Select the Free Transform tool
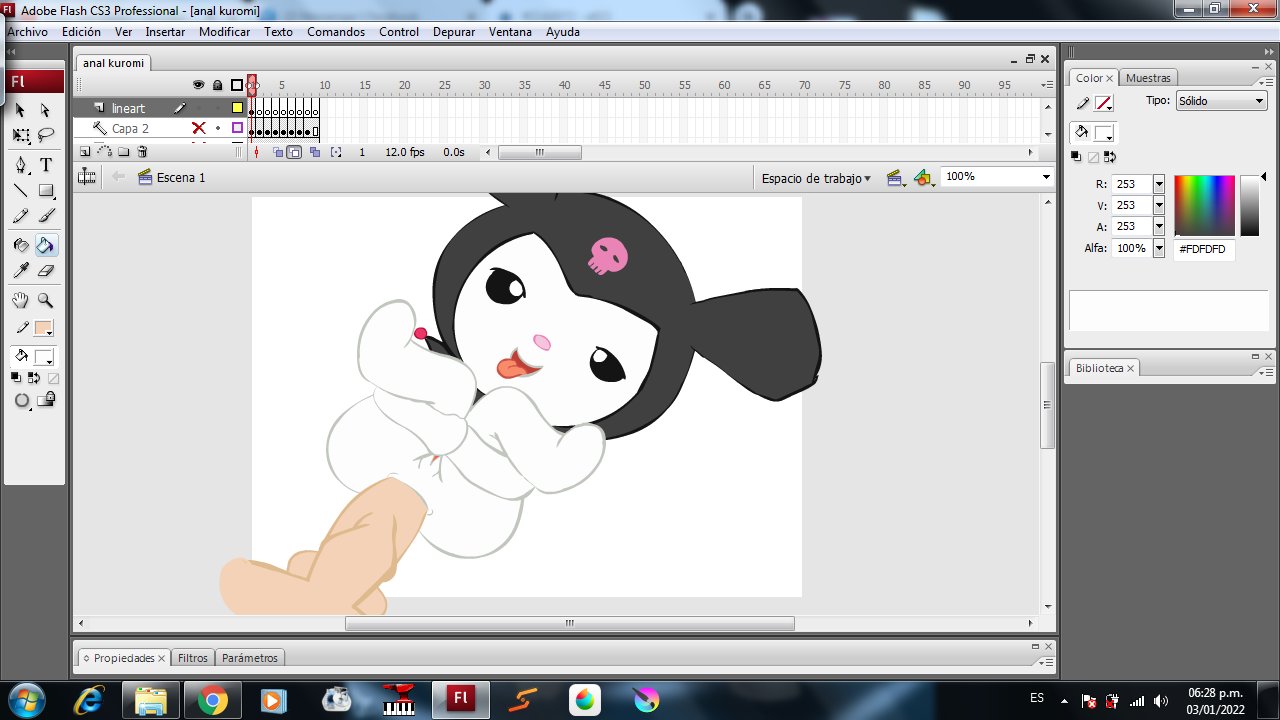 21,135
